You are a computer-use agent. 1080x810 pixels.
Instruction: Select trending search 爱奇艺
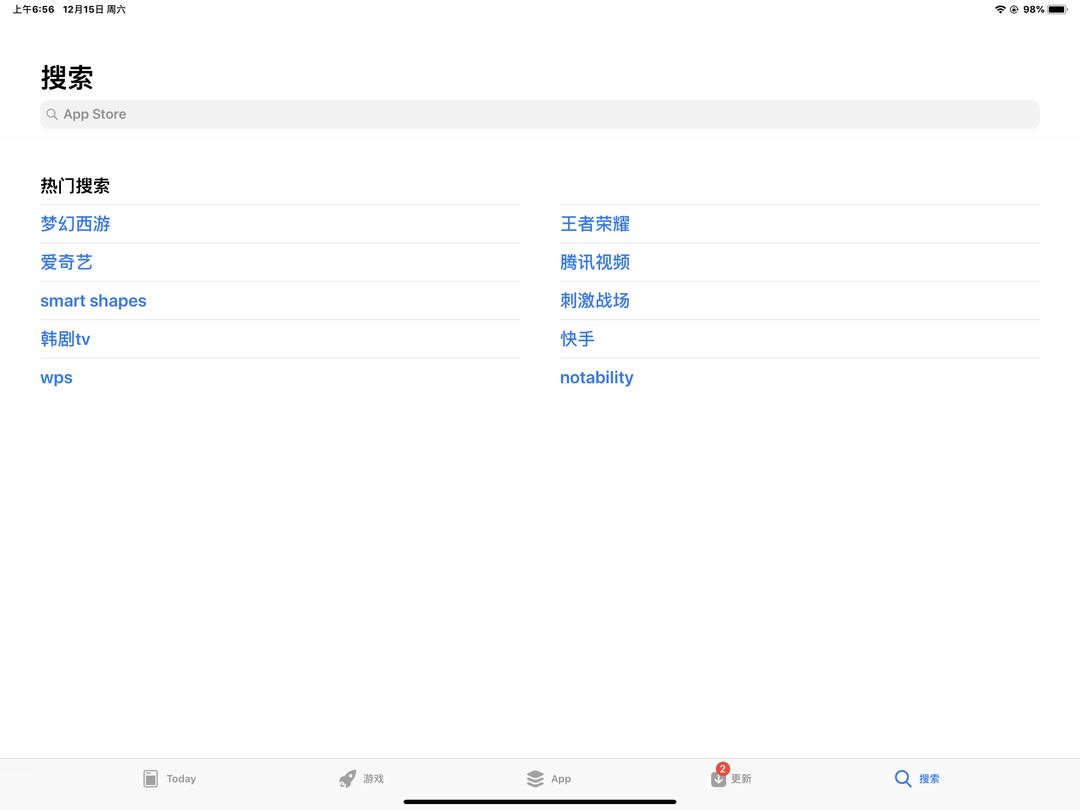(66, 262)
